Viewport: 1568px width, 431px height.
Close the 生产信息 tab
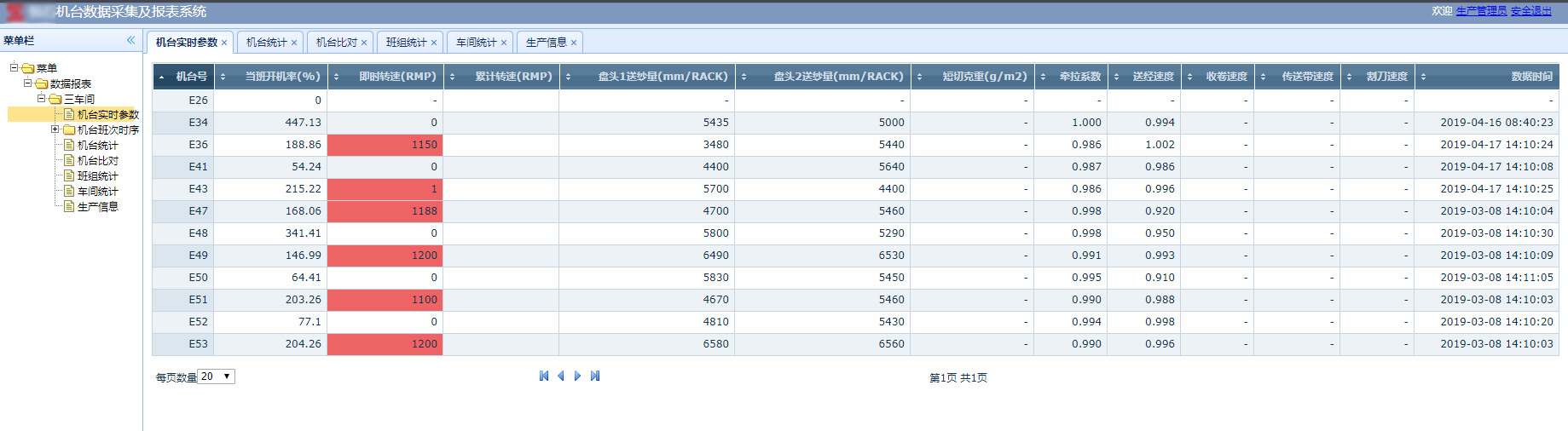point(574,43)
